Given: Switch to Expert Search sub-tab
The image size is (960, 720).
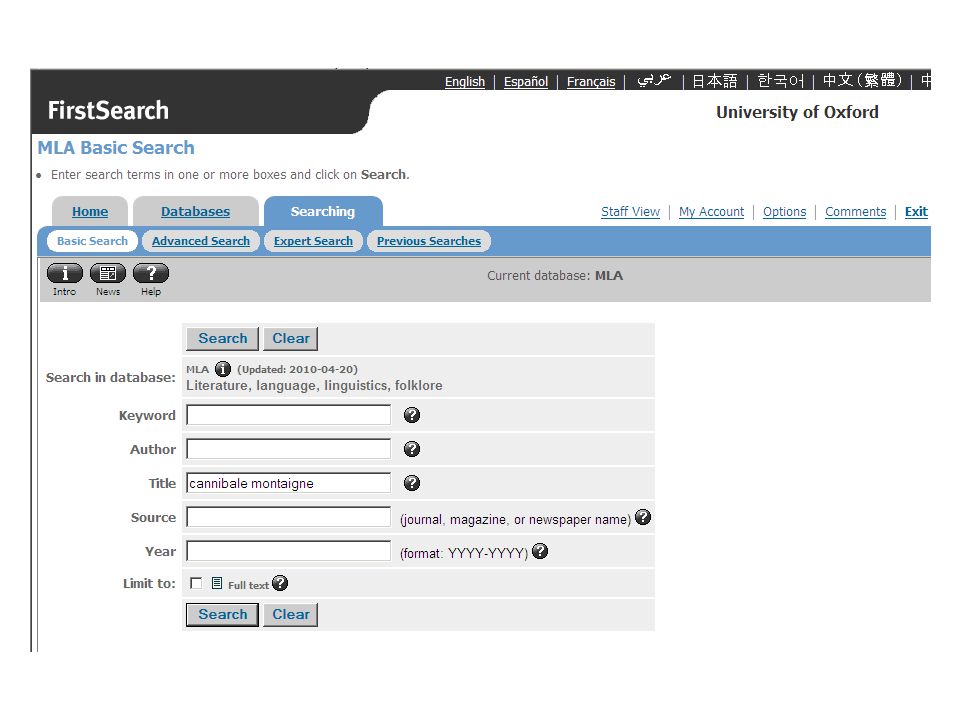Looking at the screenshot, I should point(313,241).
